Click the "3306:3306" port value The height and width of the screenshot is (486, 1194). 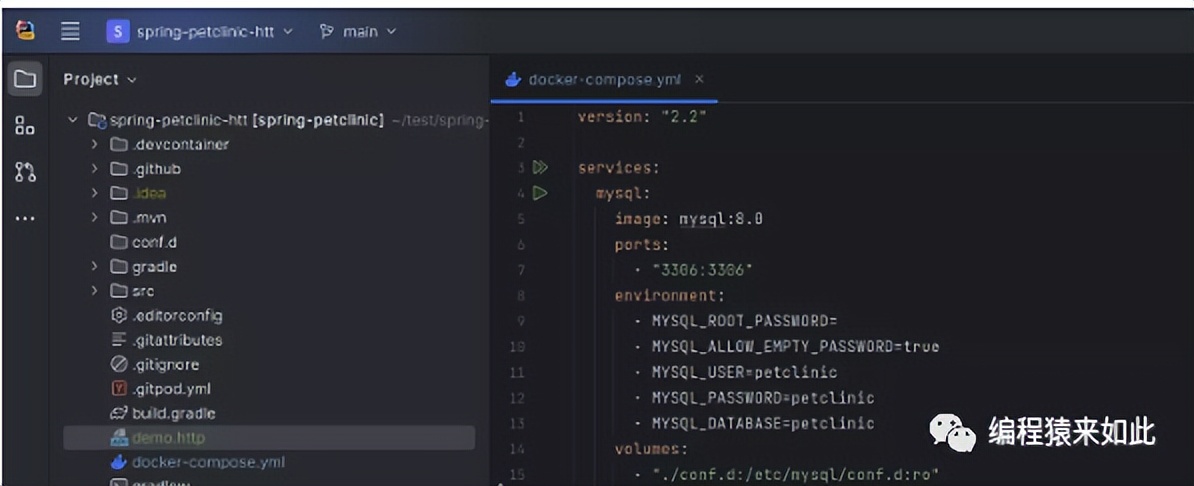[701, 270]
